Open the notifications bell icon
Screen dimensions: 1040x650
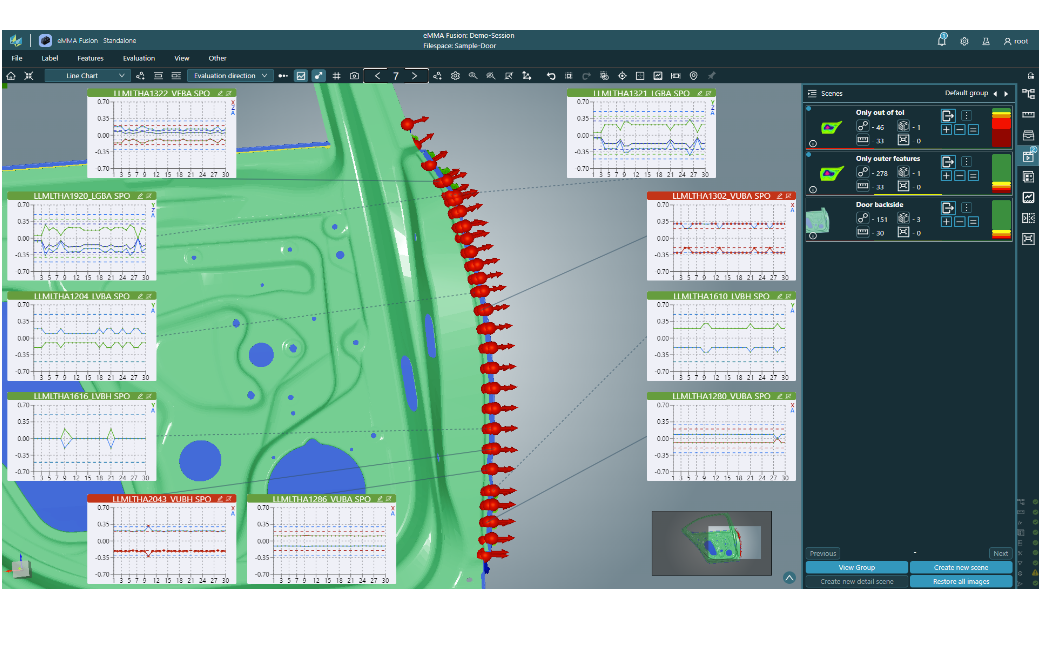[x=942, y=40]
